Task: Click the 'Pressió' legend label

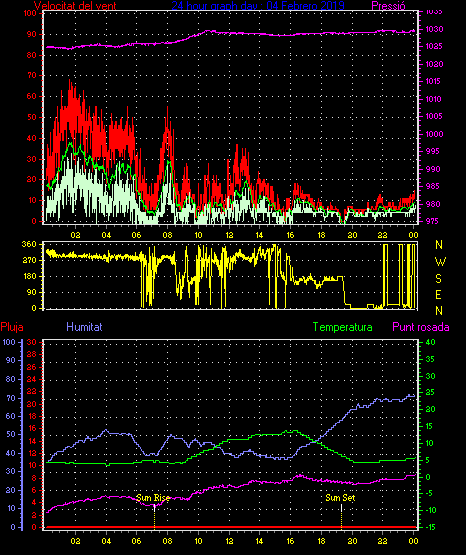Action: [x=389, y=6]
